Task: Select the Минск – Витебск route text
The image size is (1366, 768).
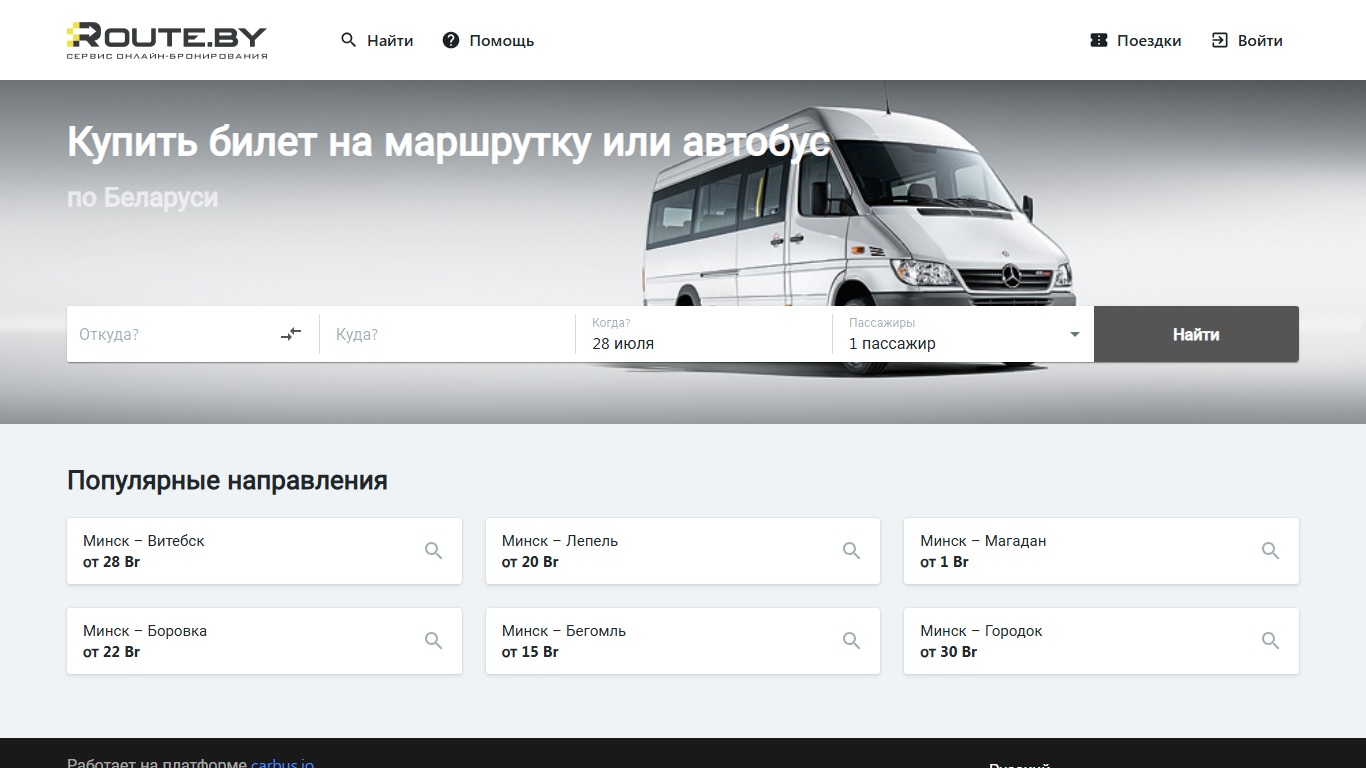Action: click(x=144, y=540)
